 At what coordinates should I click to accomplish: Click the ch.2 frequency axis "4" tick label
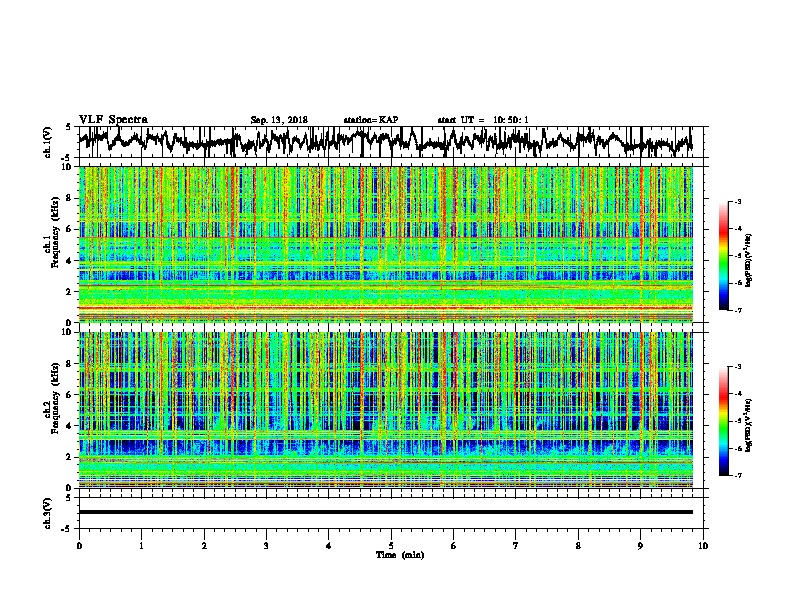click(x=69, y=426)
